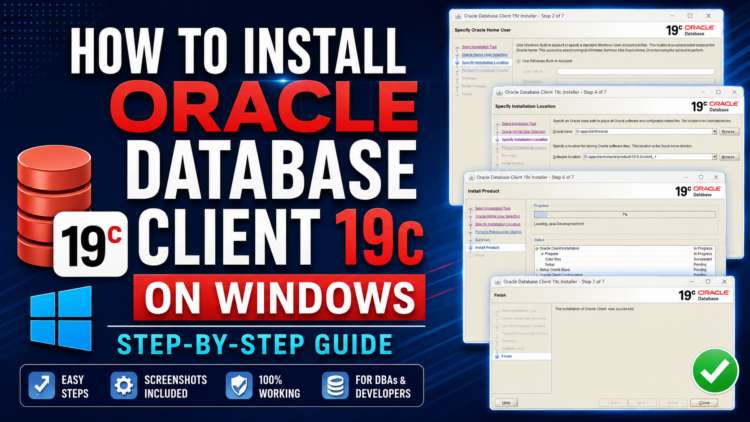Click the Close button at bottom of Step 7 window
Screen dimensions: 750x422
pos(704,403)
